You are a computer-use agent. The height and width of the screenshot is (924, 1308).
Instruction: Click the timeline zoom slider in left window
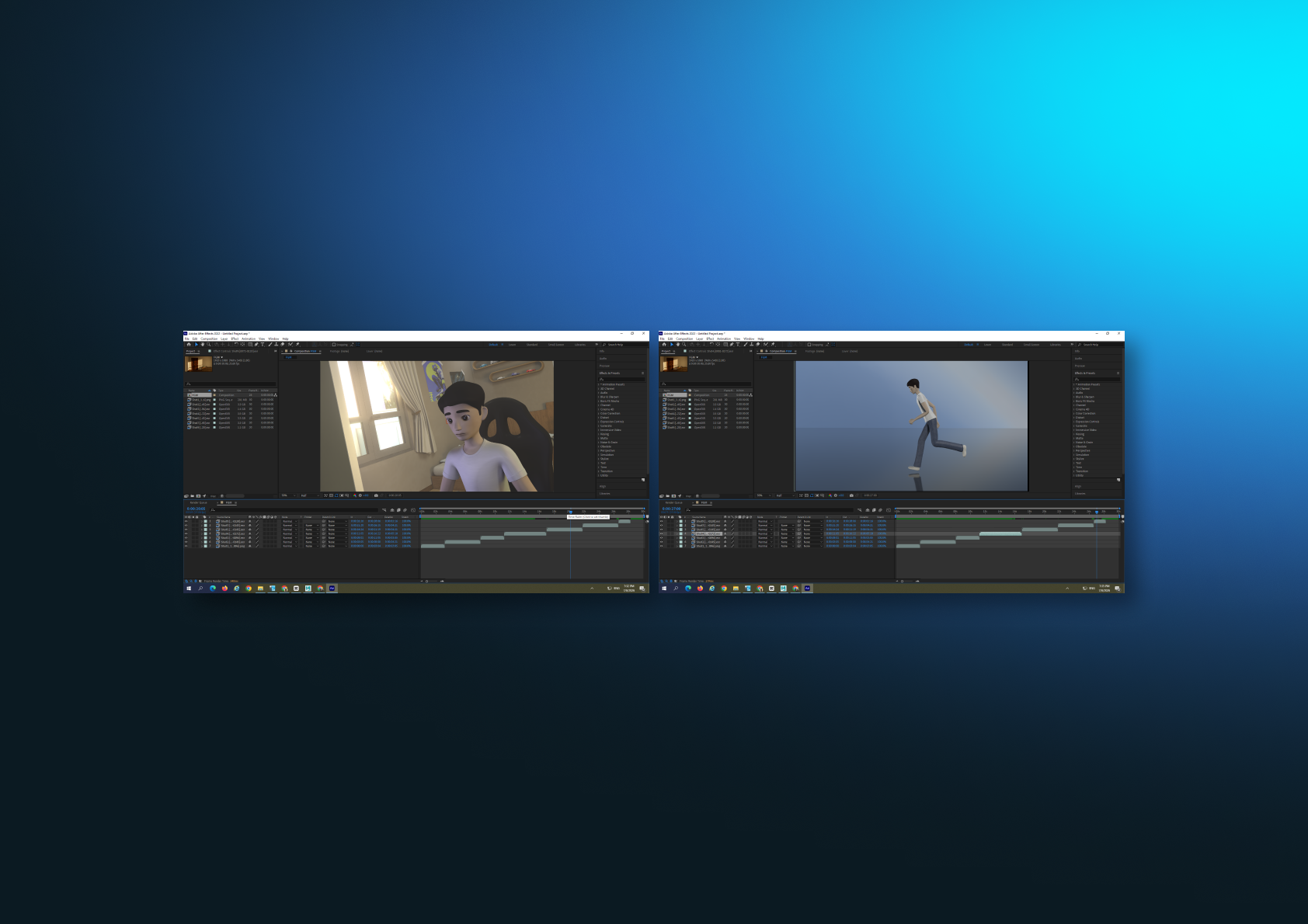[432, 581]
